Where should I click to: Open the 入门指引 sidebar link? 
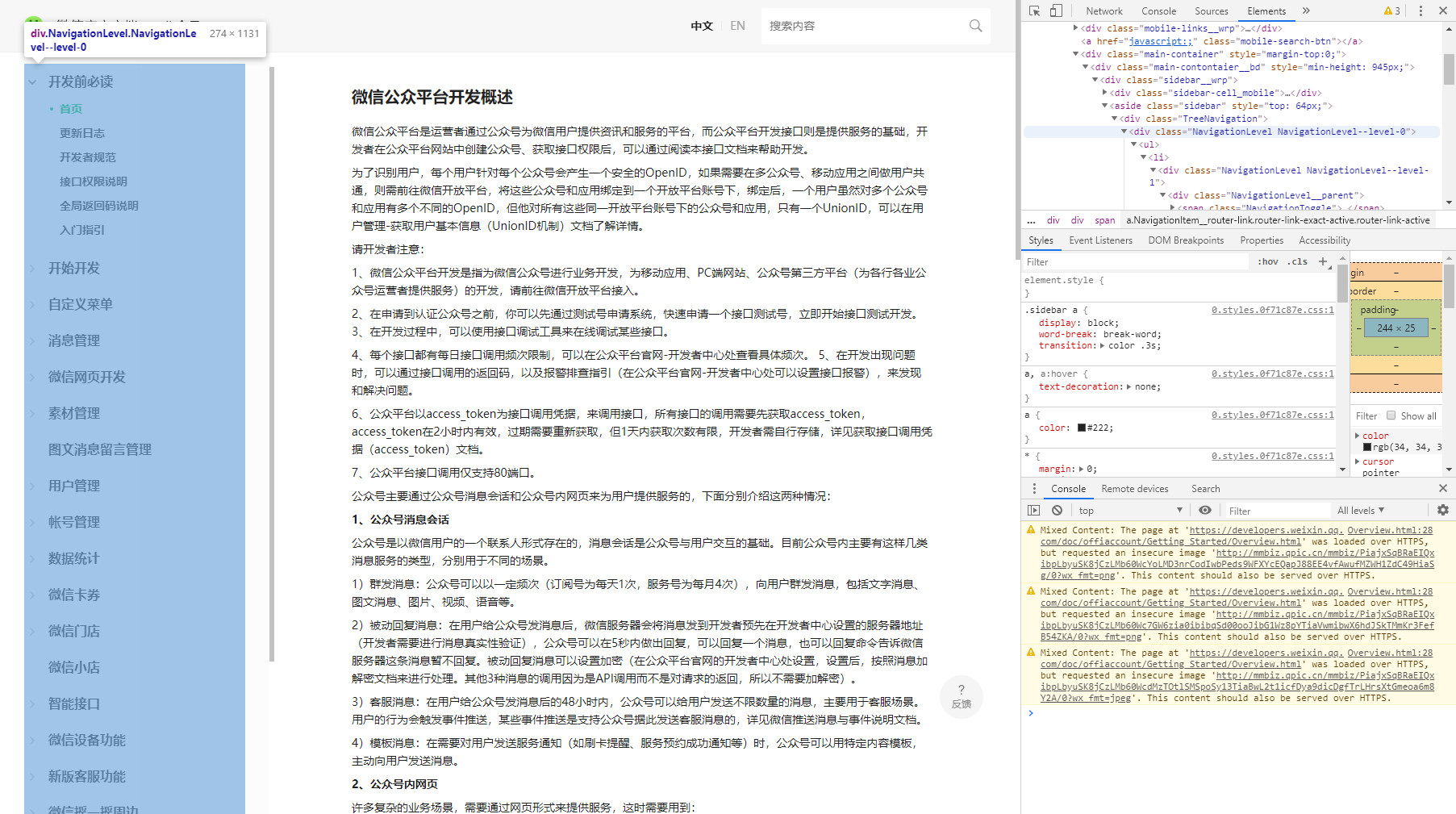pos(82,230)
